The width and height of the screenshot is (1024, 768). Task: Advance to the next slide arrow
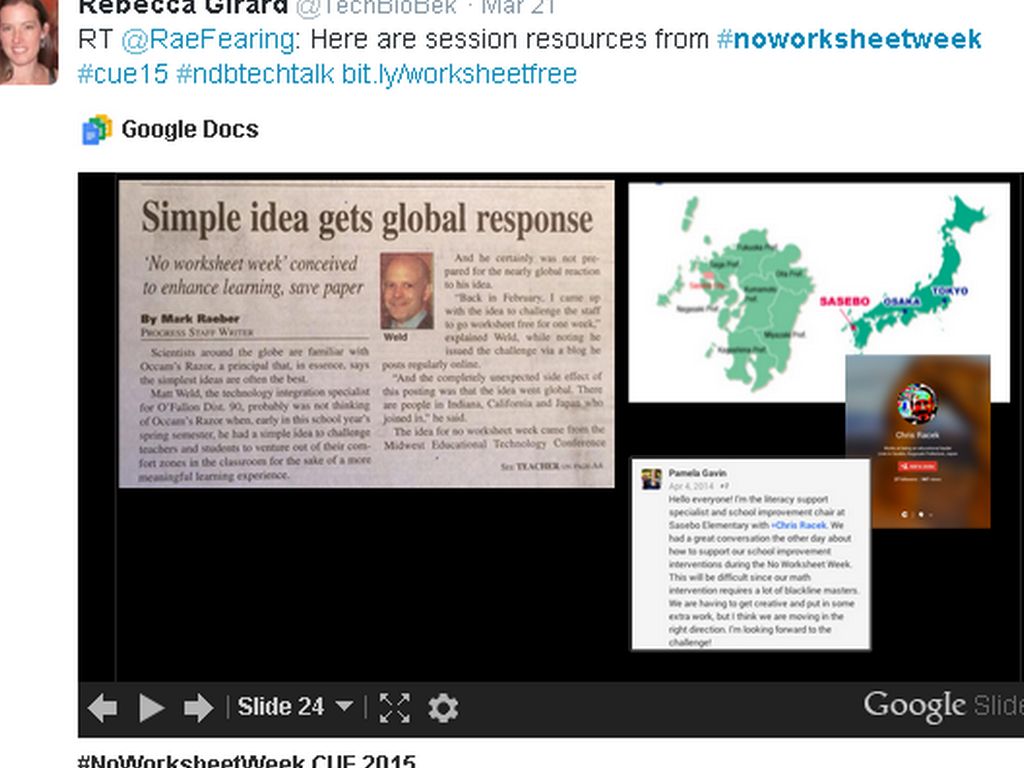point(198,708)
